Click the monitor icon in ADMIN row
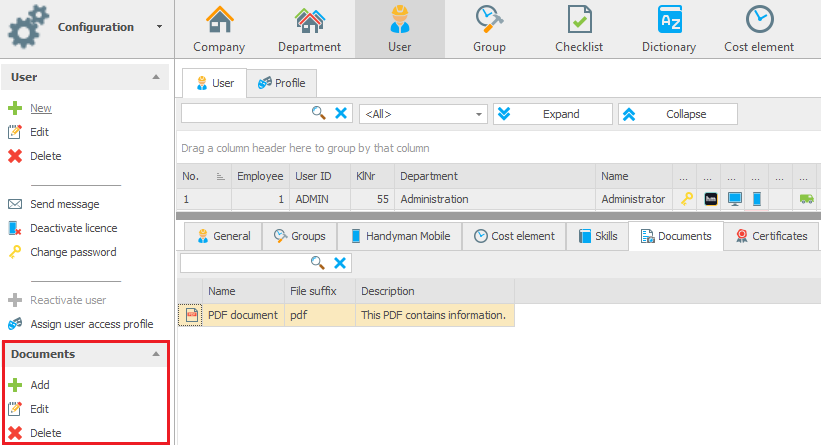This screenshot has height=445, width=821. (735, 199)
